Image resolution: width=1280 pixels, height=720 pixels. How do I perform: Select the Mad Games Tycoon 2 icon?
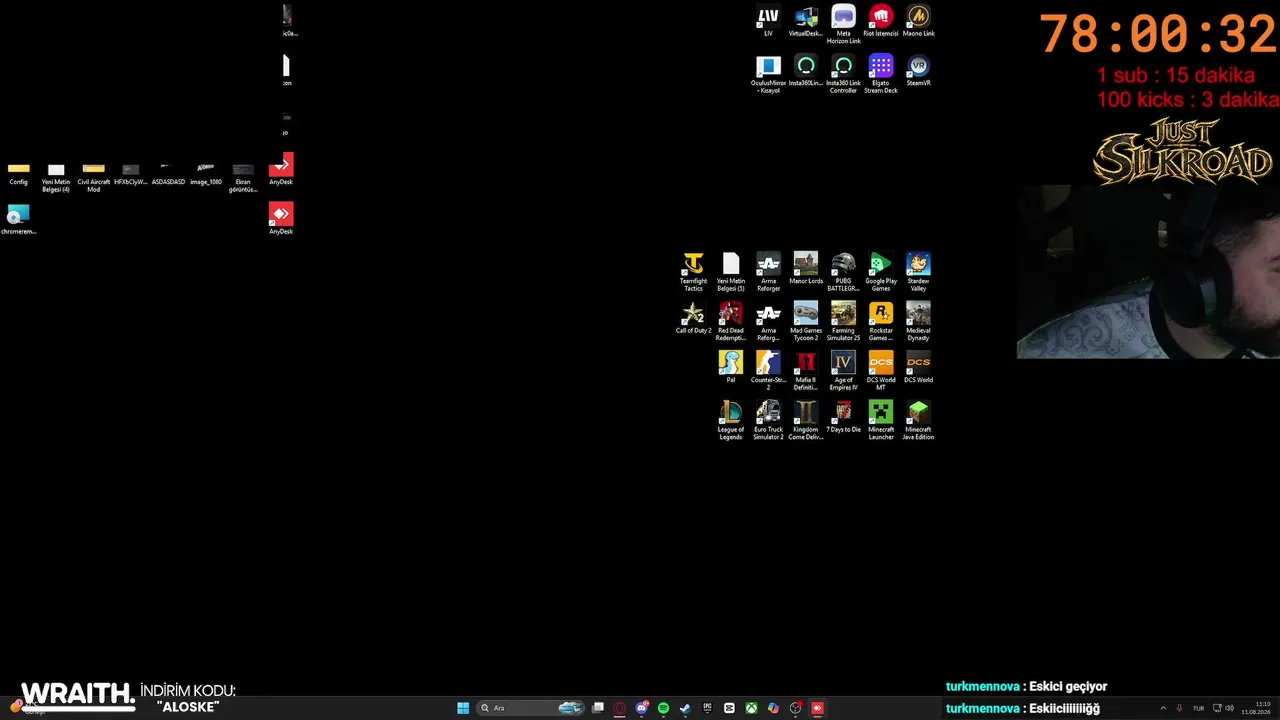click(x=806, y=322)
